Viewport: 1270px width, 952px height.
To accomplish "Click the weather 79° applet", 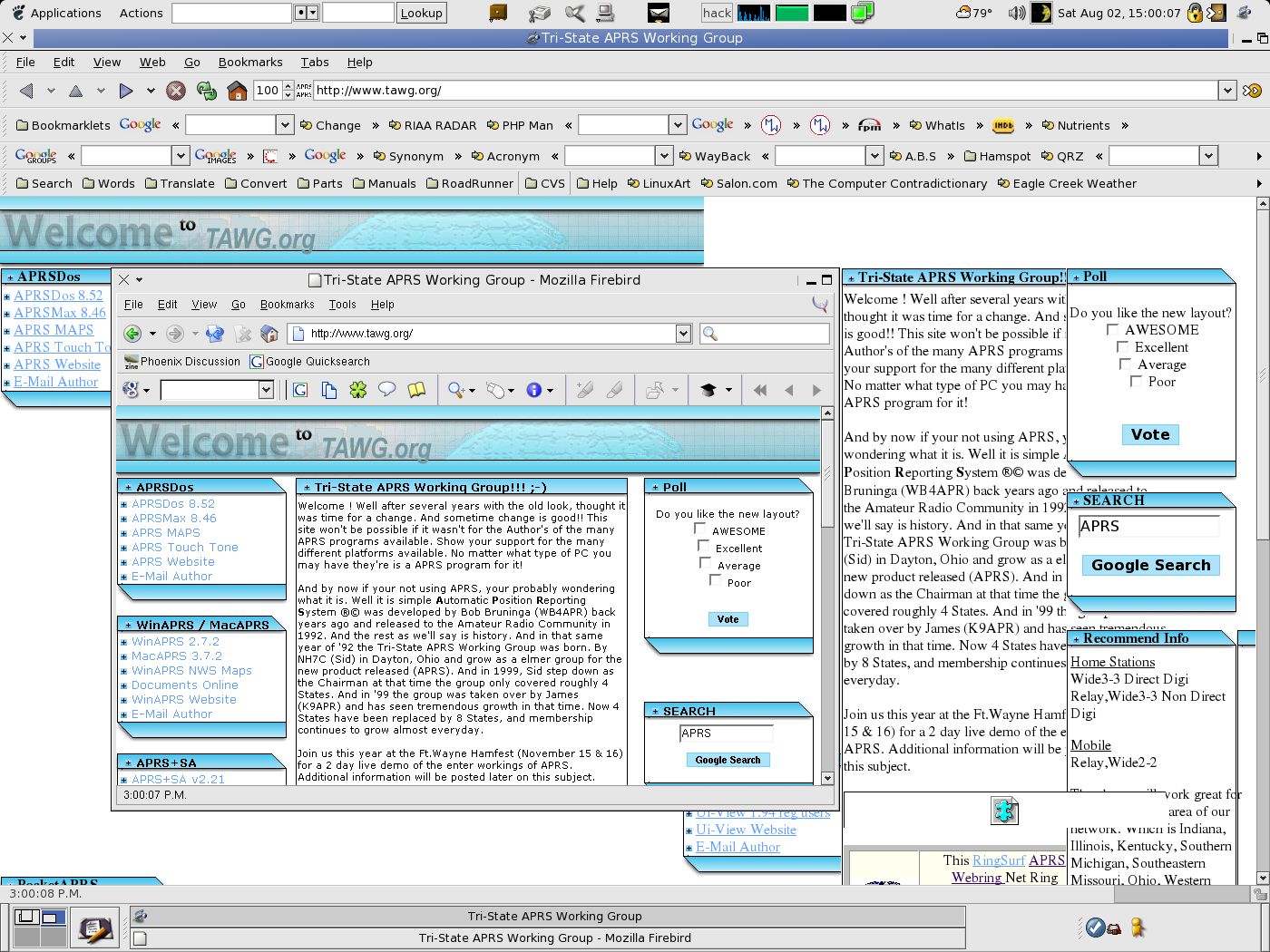I will tap(974, 13).
